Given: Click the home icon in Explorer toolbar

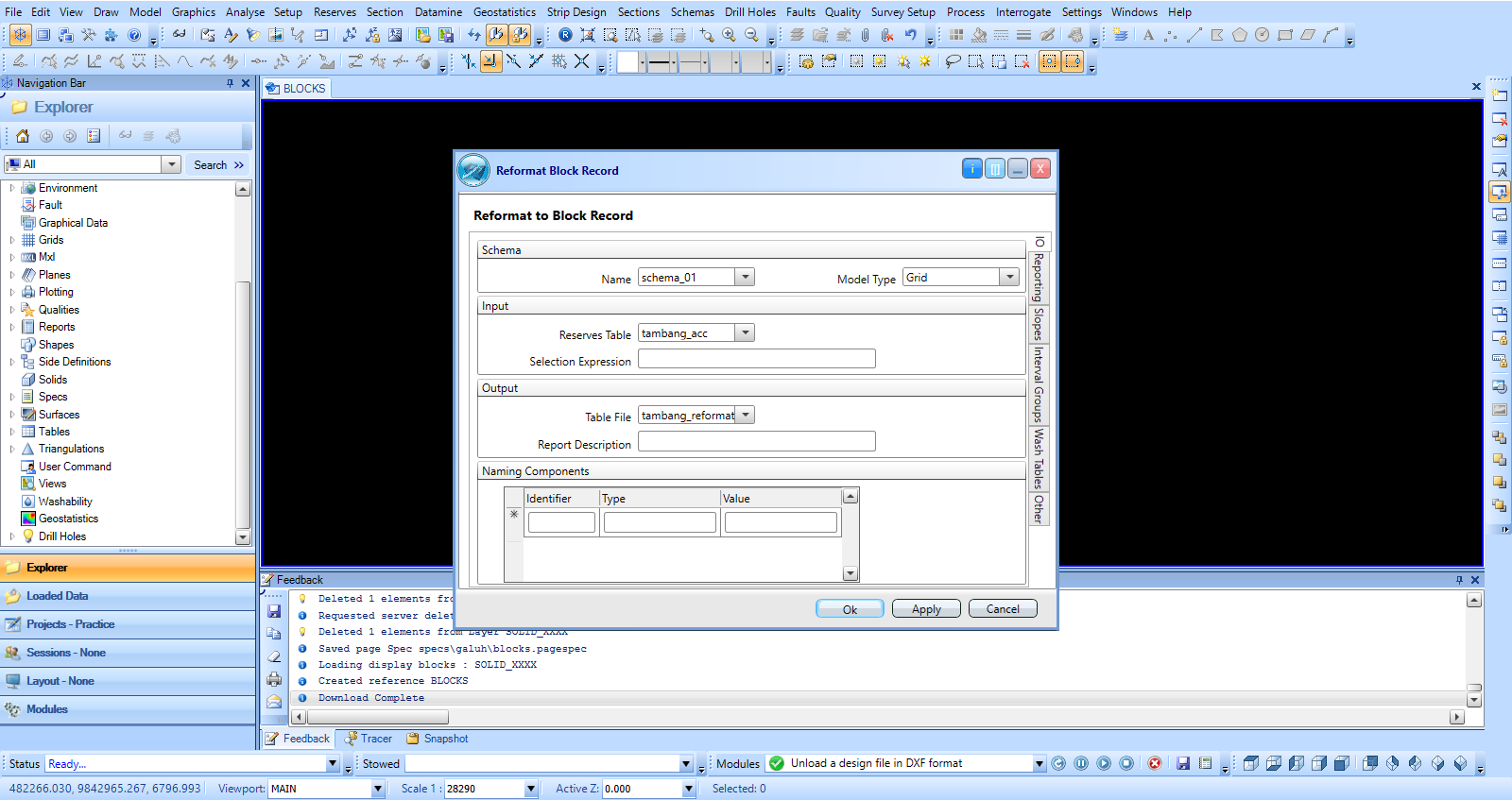Looking at the screenshot, I should (23, 136).
